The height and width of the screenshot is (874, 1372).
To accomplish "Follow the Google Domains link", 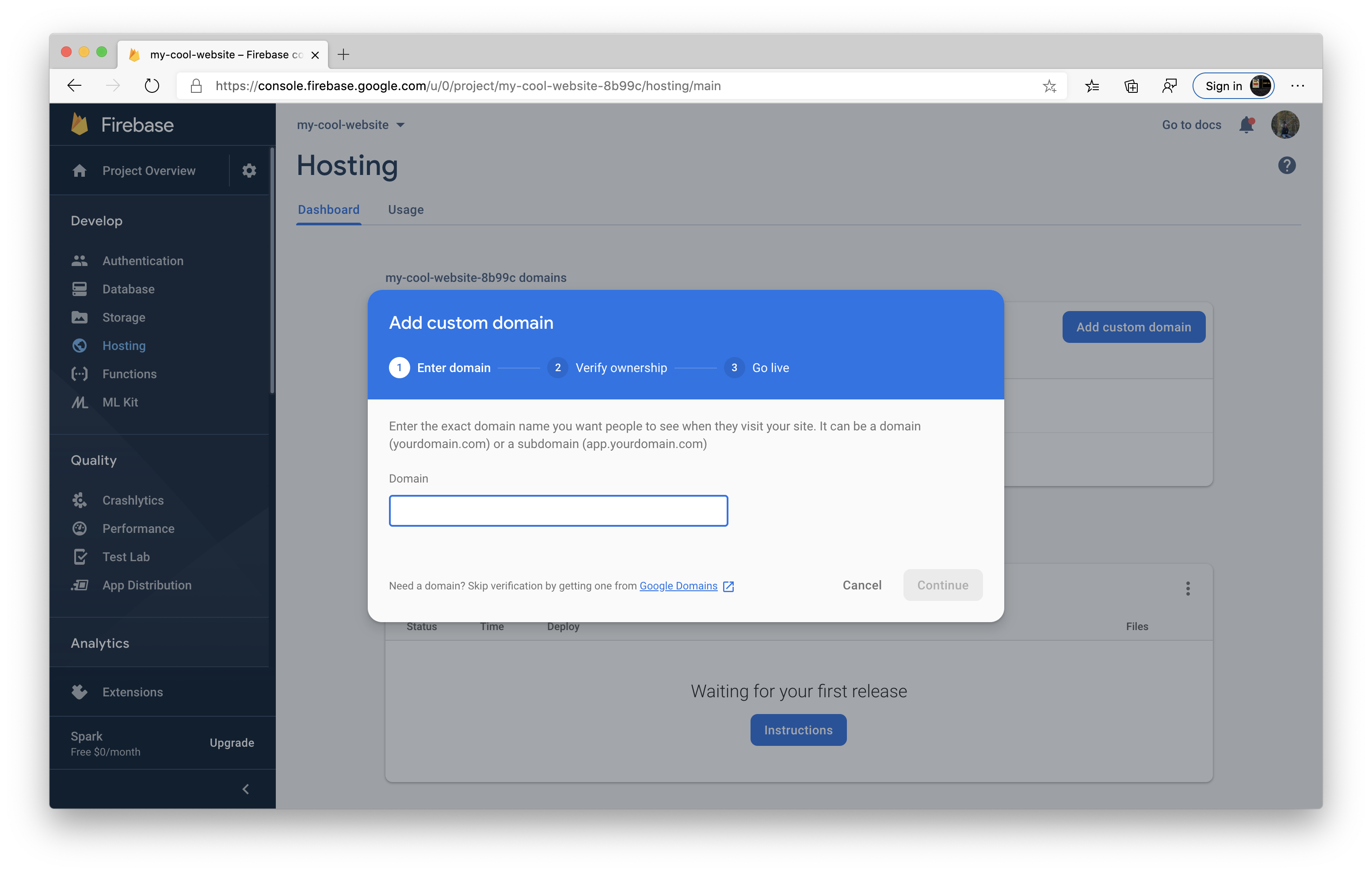I will coord(678,586).
